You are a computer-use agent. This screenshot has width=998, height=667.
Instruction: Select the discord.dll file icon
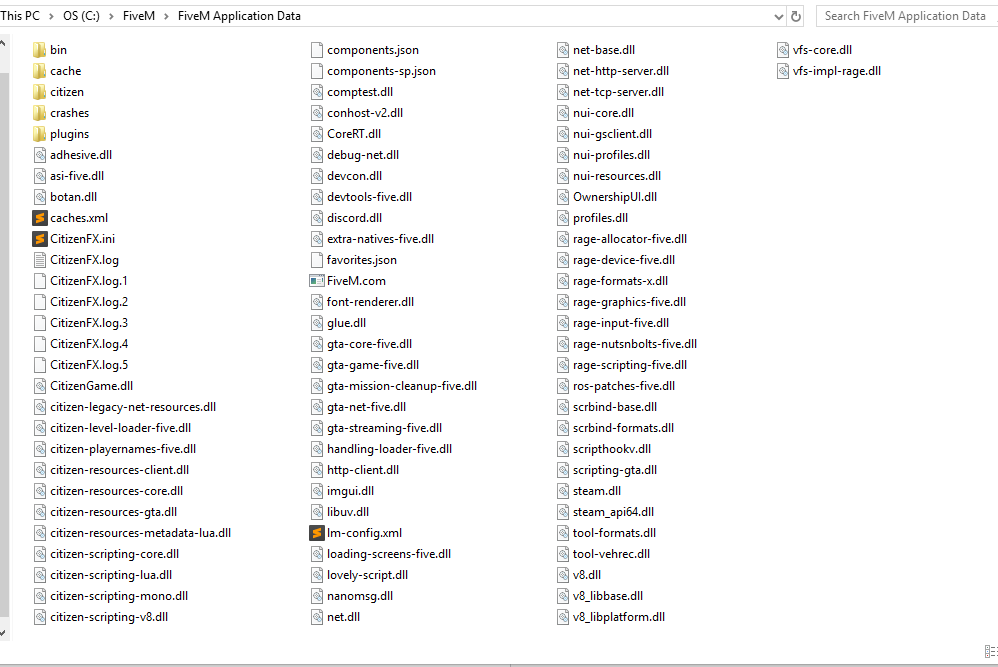coord(317,218)
